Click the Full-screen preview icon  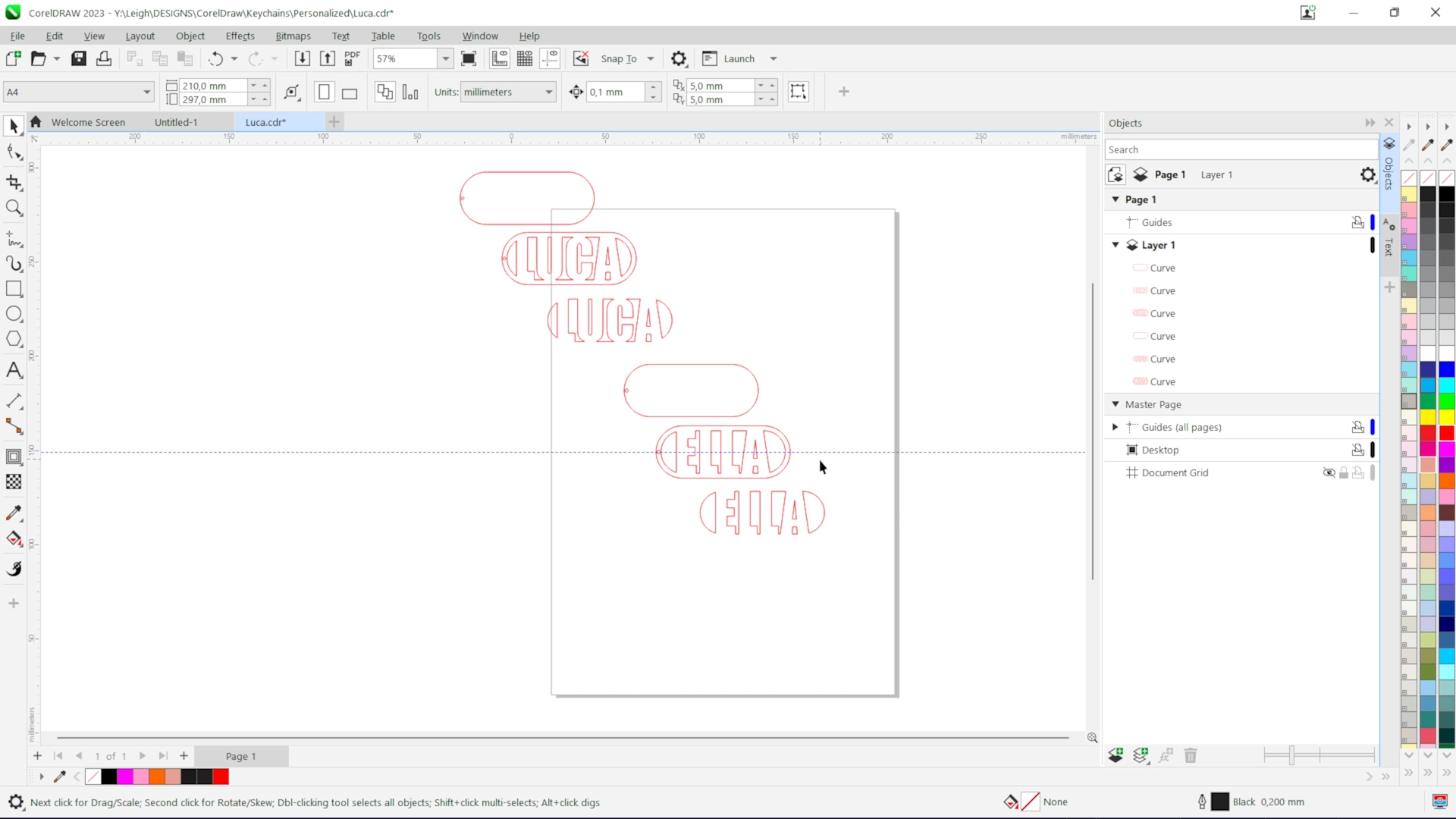[x=469, y=58]
